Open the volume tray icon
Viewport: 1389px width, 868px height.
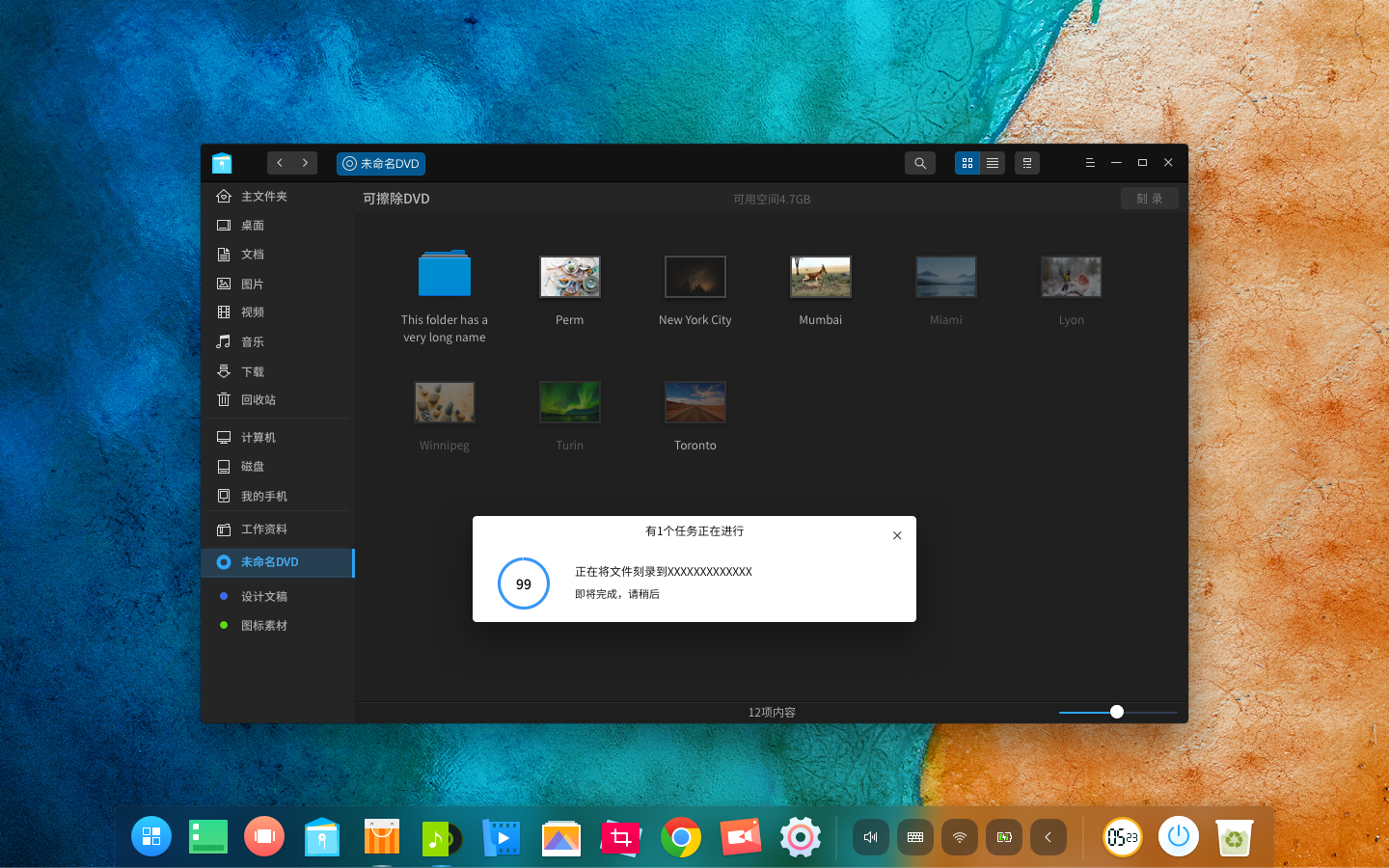[871, 837]
